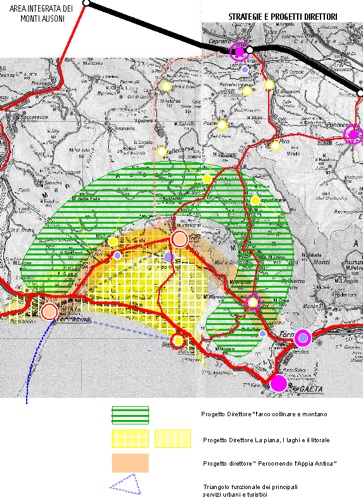The height and width of the screenshot is (500, 363).
Task: Click the pale yellow vertical-striped legend swatch
Action: coord(173,438)
